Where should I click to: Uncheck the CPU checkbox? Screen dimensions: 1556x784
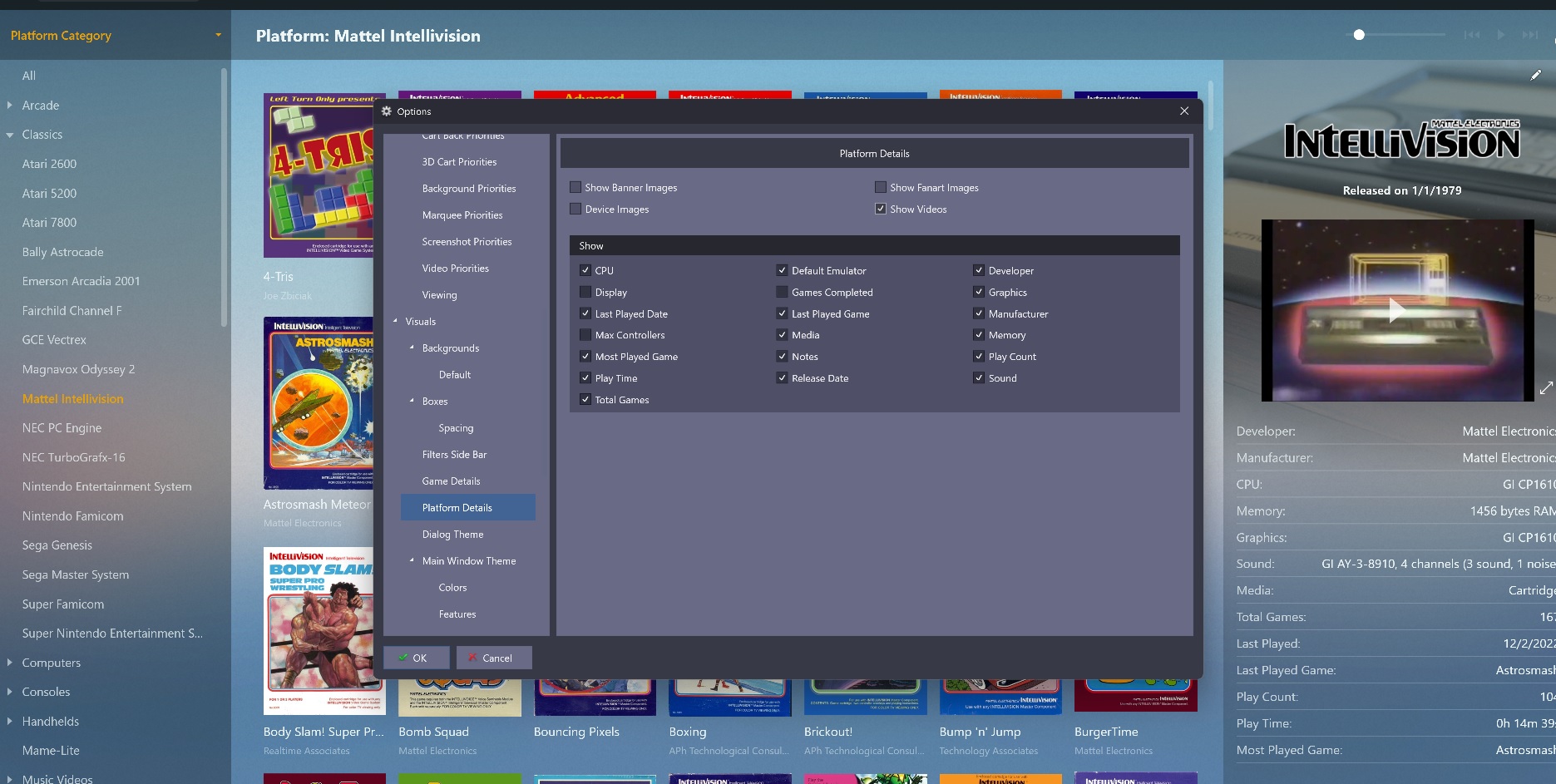pyautogui.click(x=585, y=270)
